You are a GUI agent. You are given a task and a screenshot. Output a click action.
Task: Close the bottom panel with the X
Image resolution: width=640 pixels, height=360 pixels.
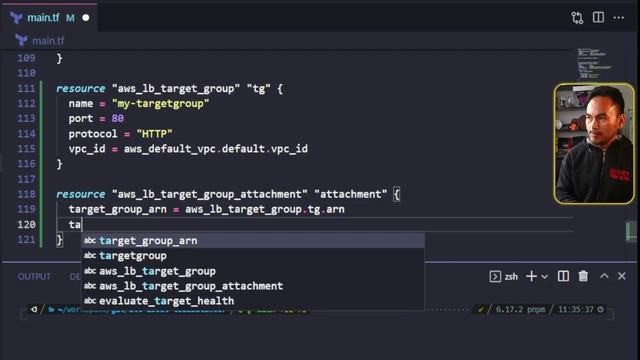(622, 276)
